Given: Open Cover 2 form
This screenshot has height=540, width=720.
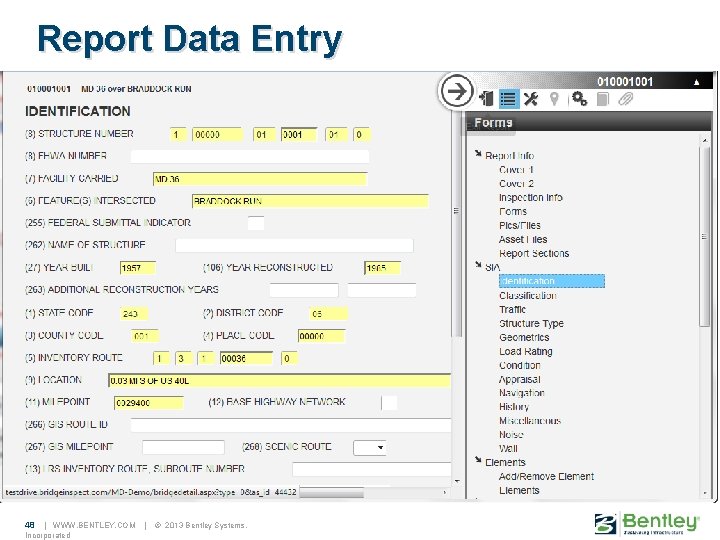Looking at the screenshot, I should point(516,184).
